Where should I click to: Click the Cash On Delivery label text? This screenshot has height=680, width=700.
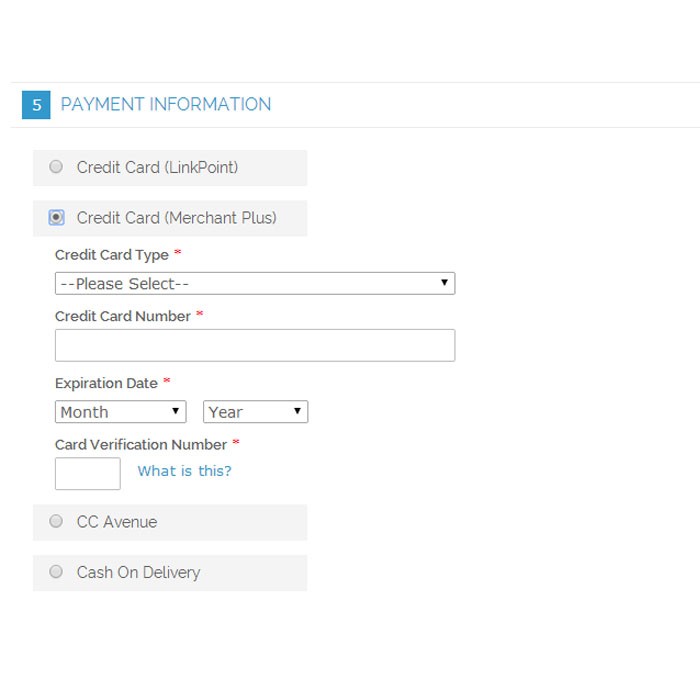coord(138,572)
